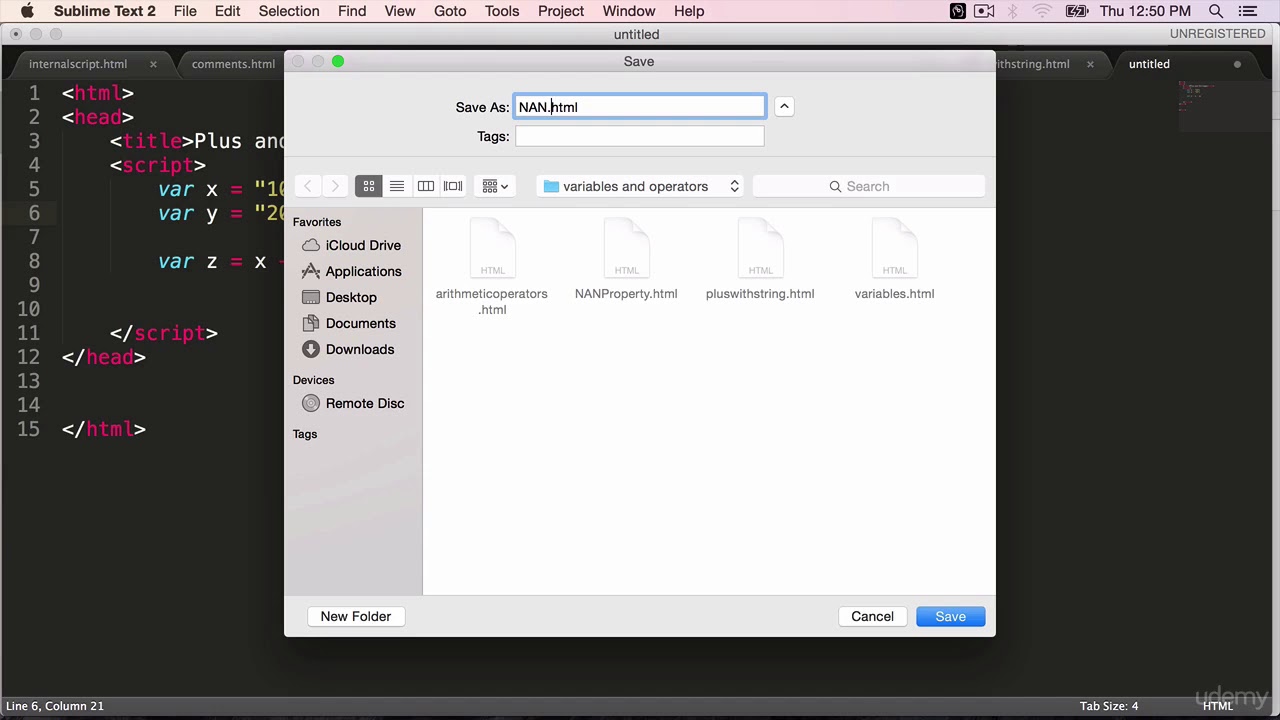
Task: Switch to comments.html tab
Action: click(233, 64)
